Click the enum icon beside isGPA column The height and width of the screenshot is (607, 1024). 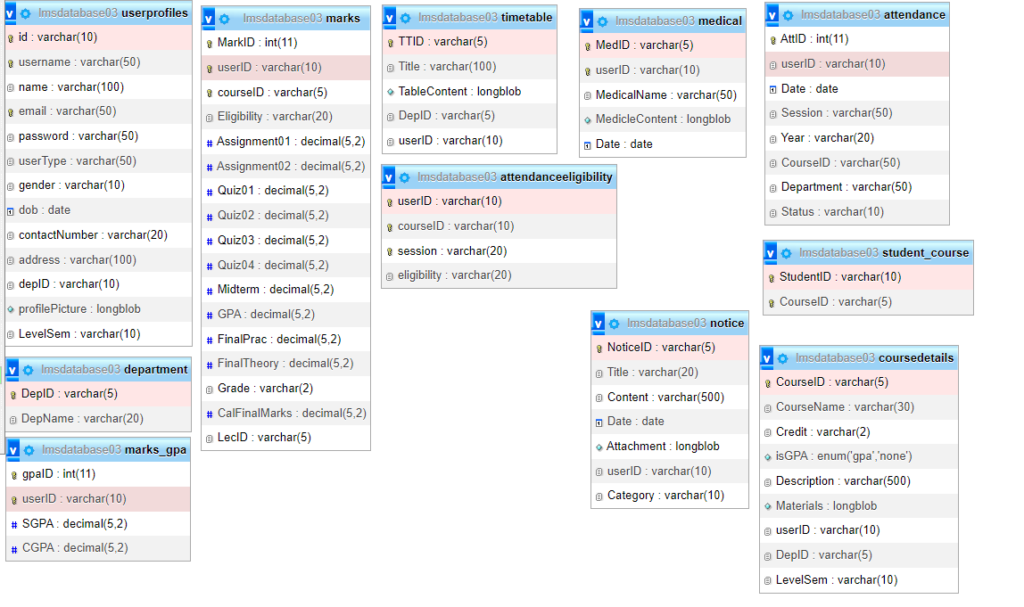pos(768,457)
